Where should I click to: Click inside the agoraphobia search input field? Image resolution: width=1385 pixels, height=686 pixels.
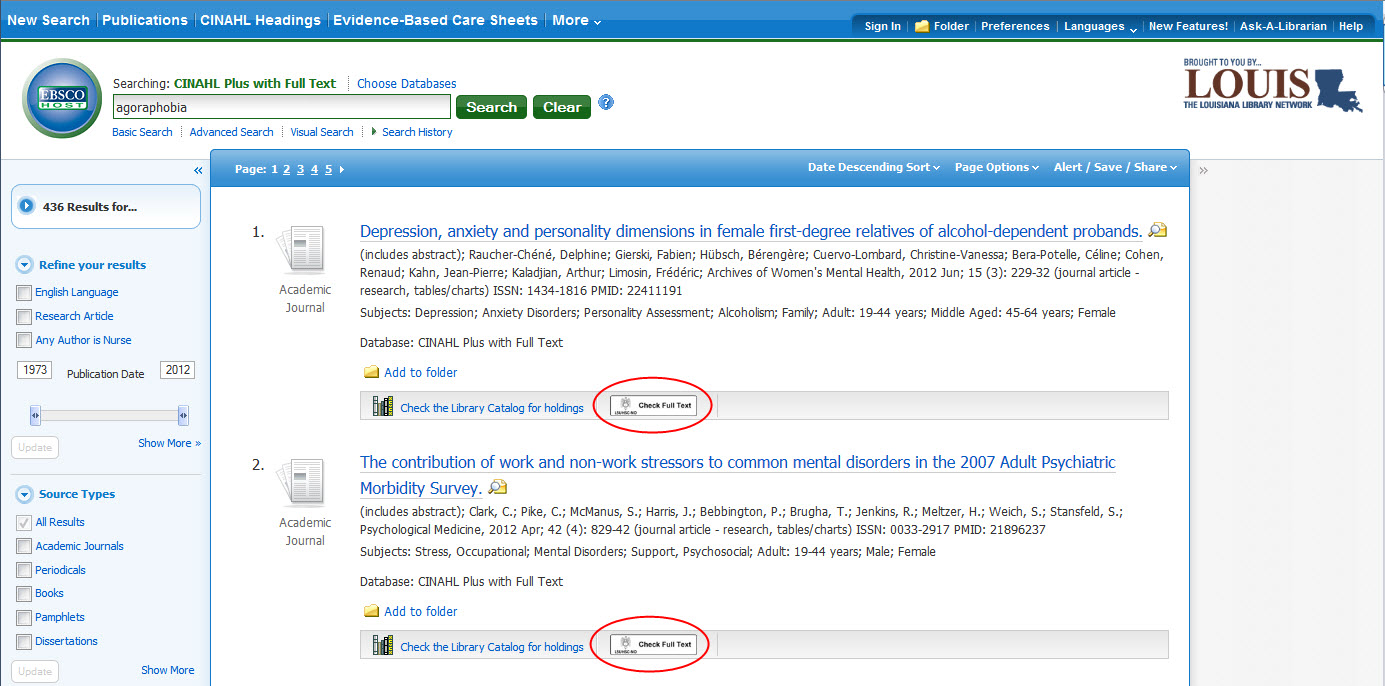(x=281, y=106)
